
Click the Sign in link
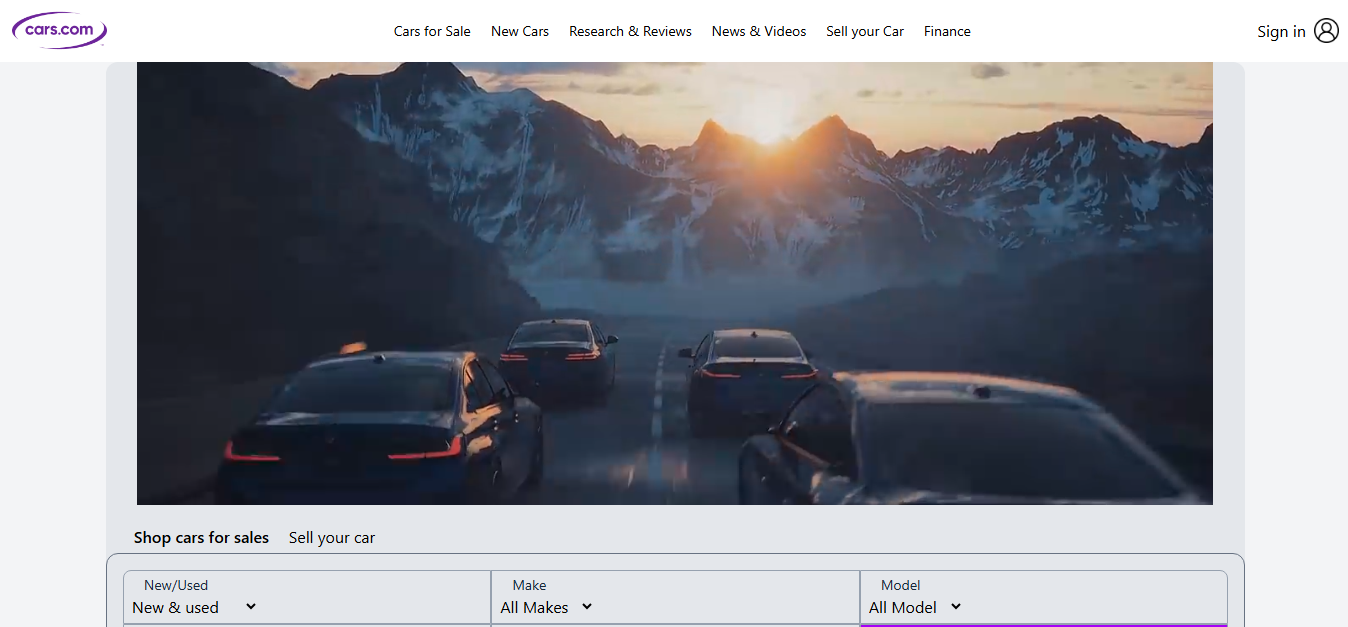[x=1280, y=32]
